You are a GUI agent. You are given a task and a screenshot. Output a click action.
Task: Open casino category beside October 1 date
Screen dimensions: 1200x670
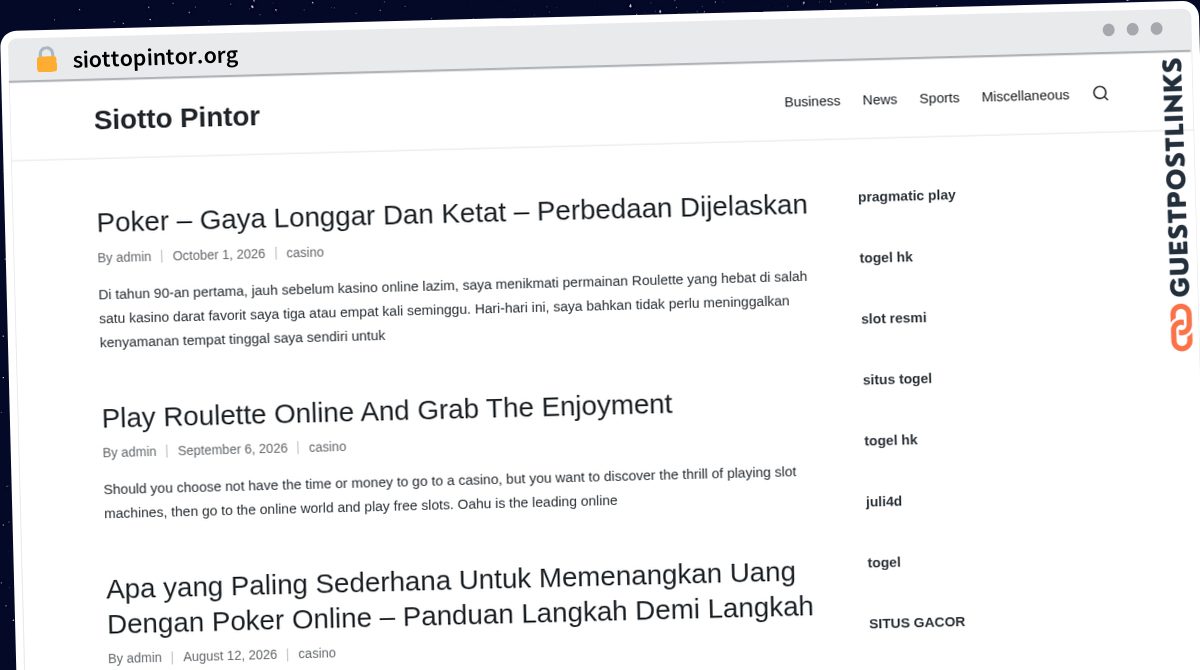pos(305,253)
